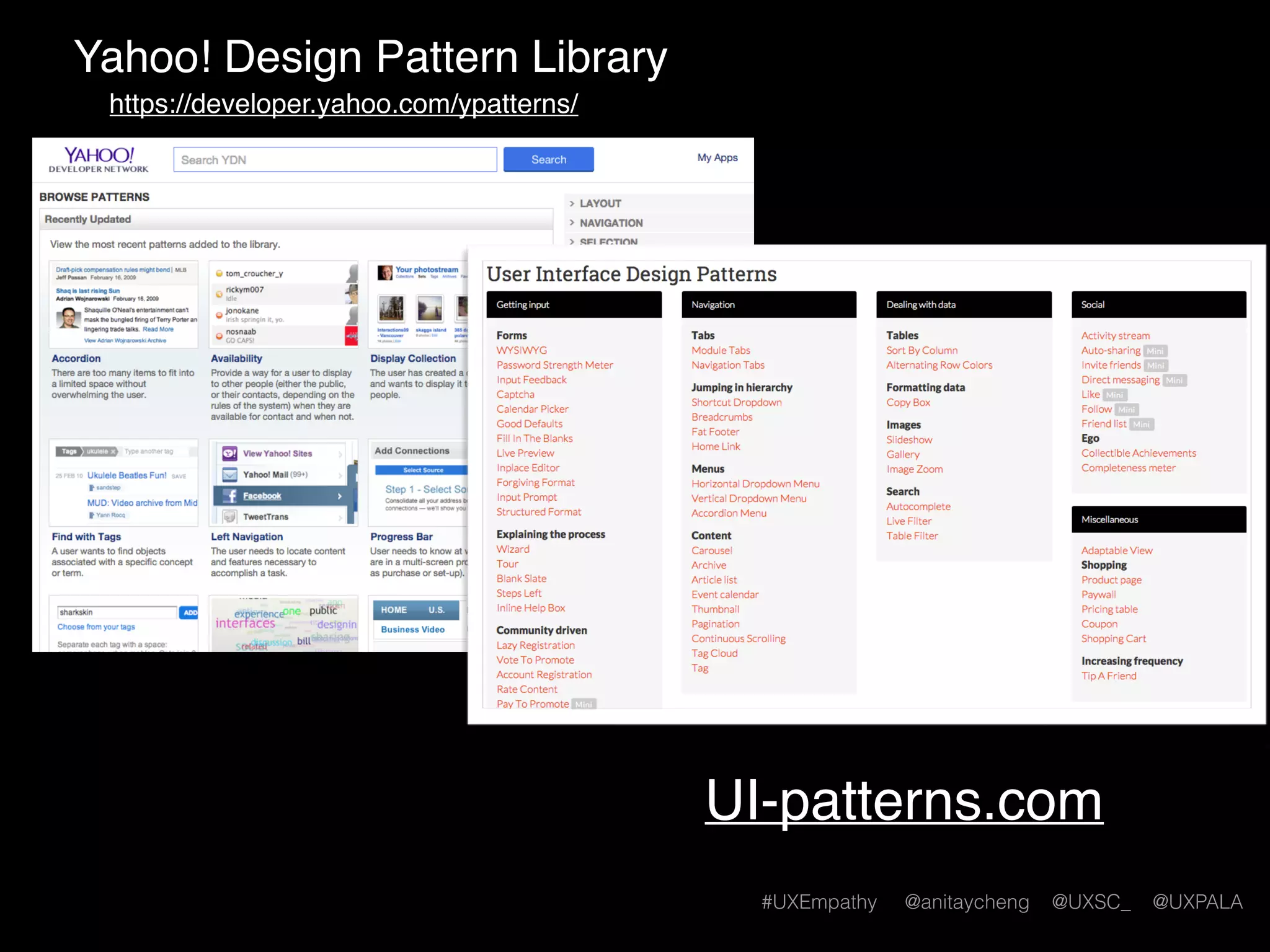This screenshot has height=952, width=1270.
Task: Open the Password Strength Meter link
Action: click(x=555, y=365)
